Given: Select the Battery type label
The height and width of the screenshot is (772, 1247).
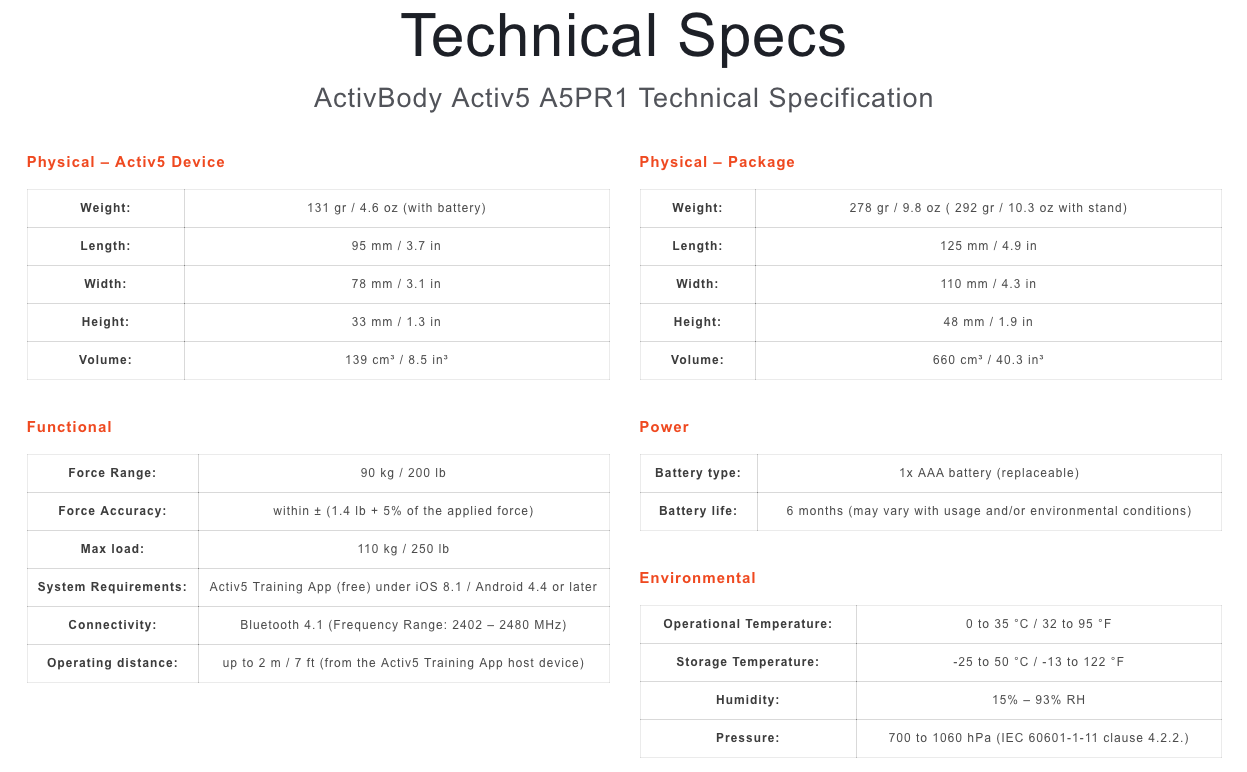Looking at the screenshot, I should [x=698, y=473].
